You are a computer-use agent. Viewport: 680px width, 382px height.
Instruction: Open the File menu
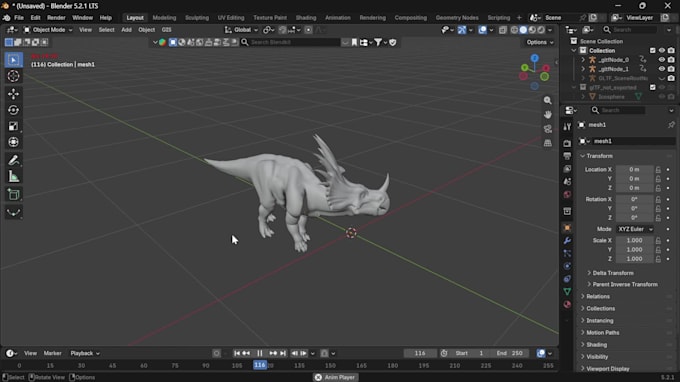click(x=19, y=18)
